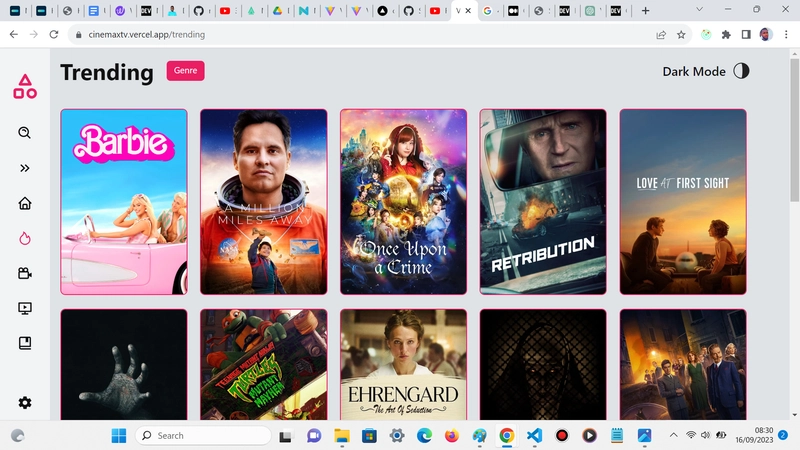
Task: Open Visual Studio Code from taskbar
Action: pos(534,436)
